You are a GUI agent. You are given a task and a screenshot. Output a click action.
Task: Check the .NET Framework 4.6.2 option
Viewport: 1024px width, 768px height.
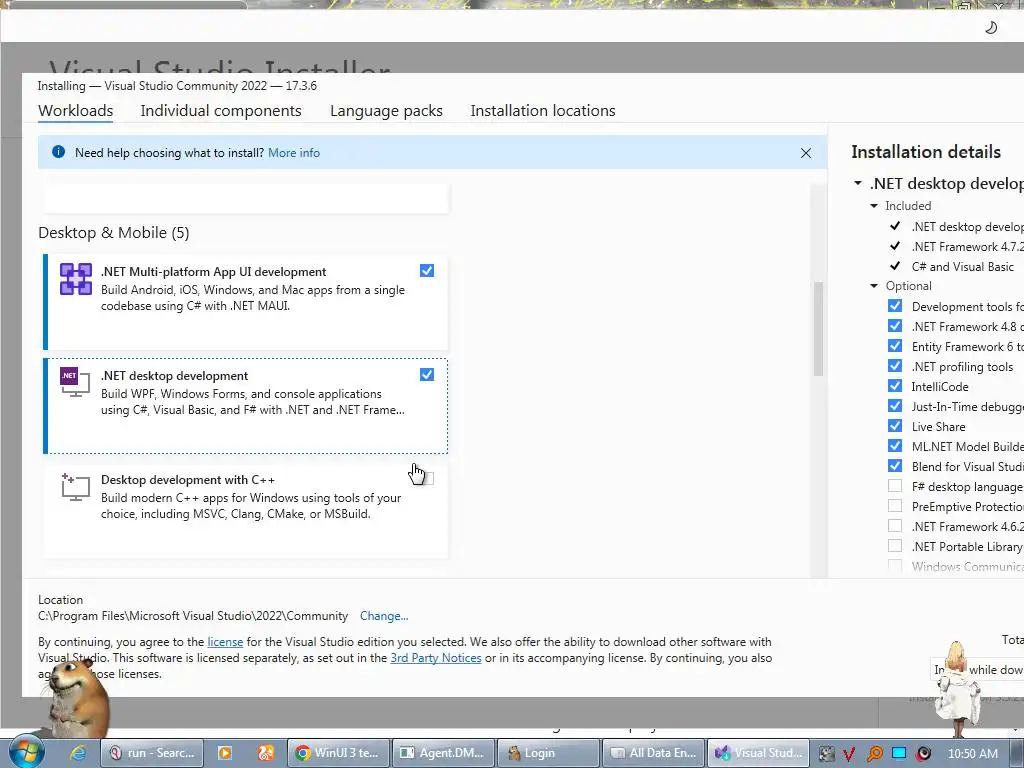(x=895, y=526)
